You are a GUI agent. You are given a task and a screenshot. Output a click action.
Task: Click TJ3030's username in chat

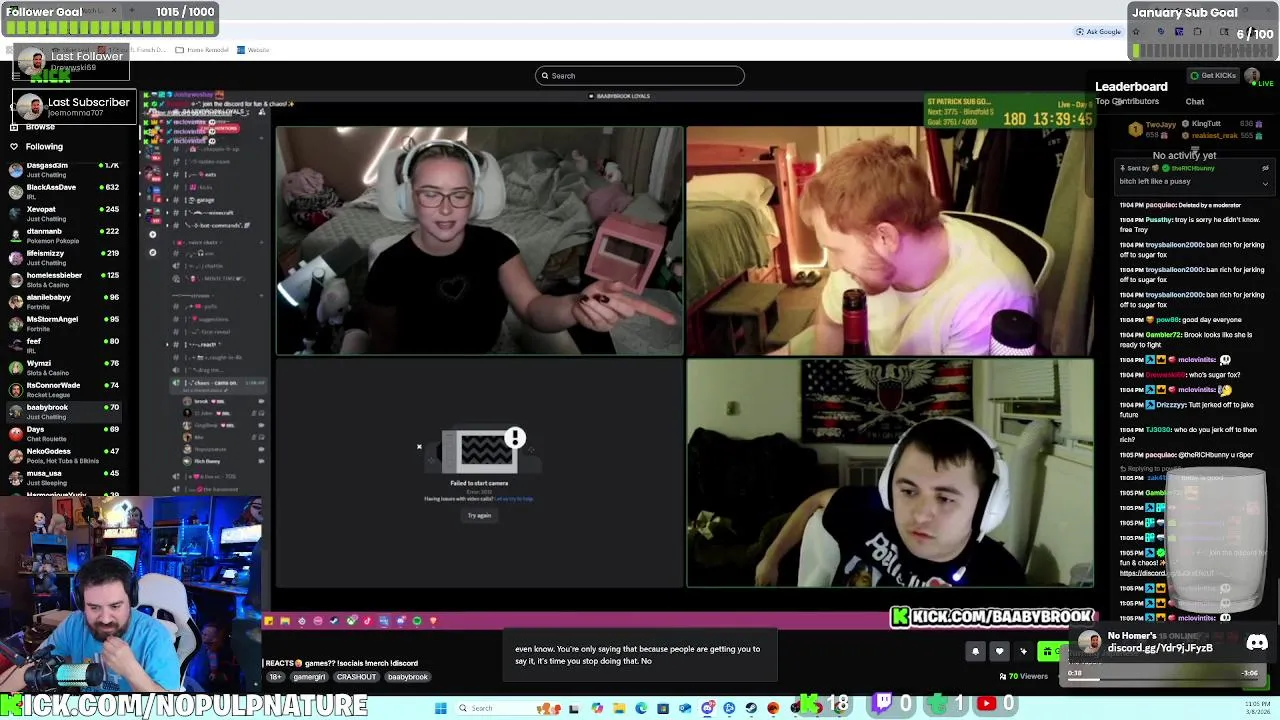click(1158, 430)
